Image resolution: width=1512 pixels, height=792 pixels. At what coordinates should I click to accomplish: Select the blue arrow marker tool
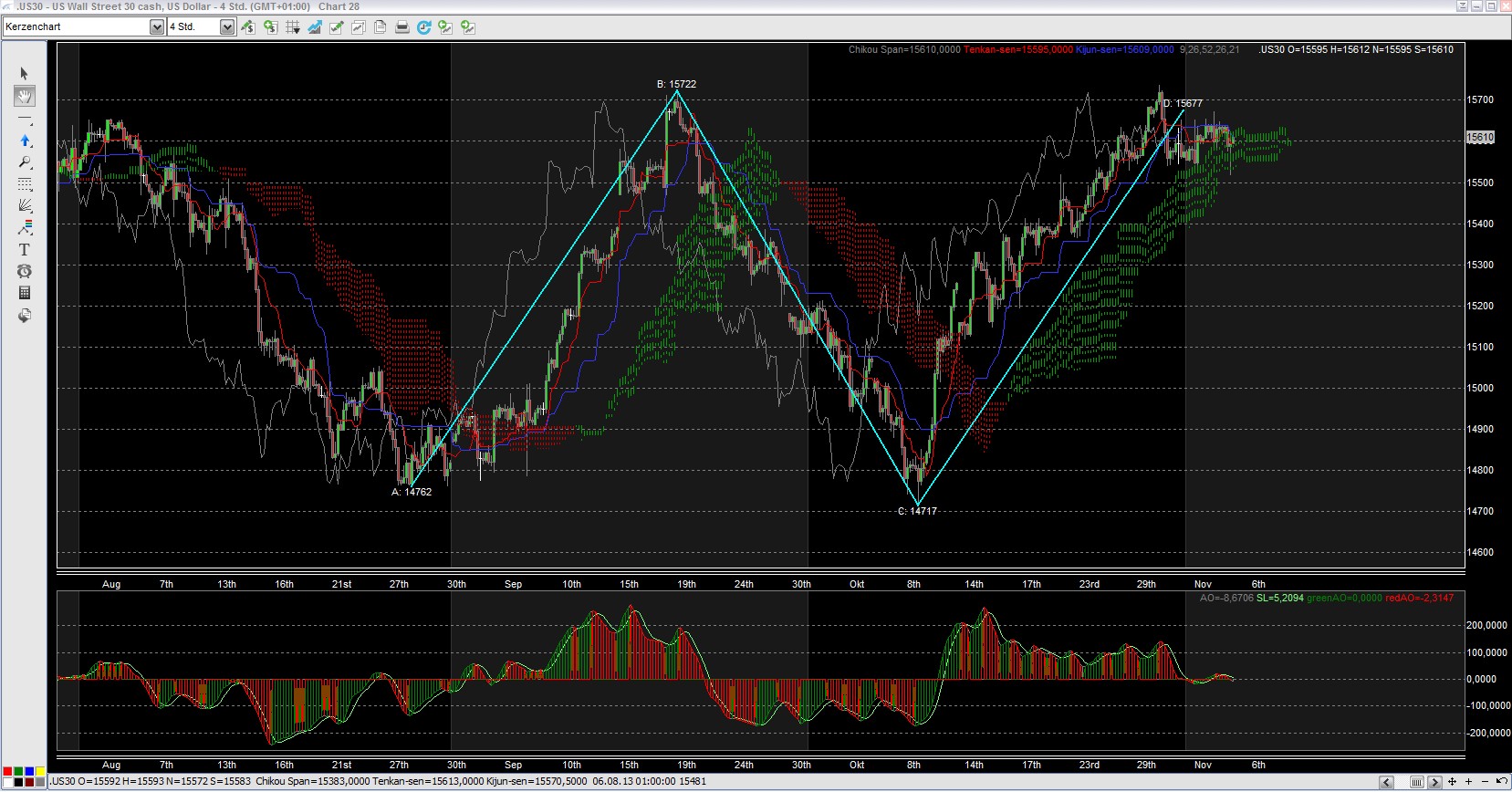click(25, 141)
